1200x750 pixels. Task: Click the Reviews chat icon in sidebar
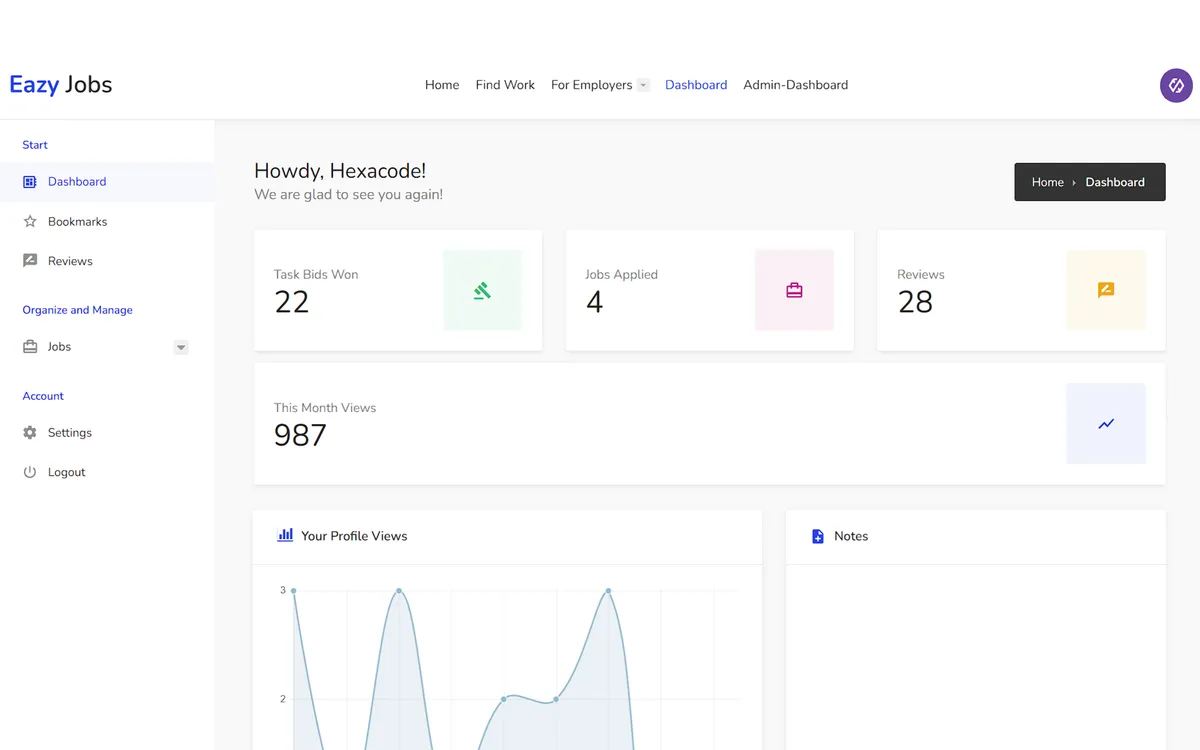tap(30, 261)
